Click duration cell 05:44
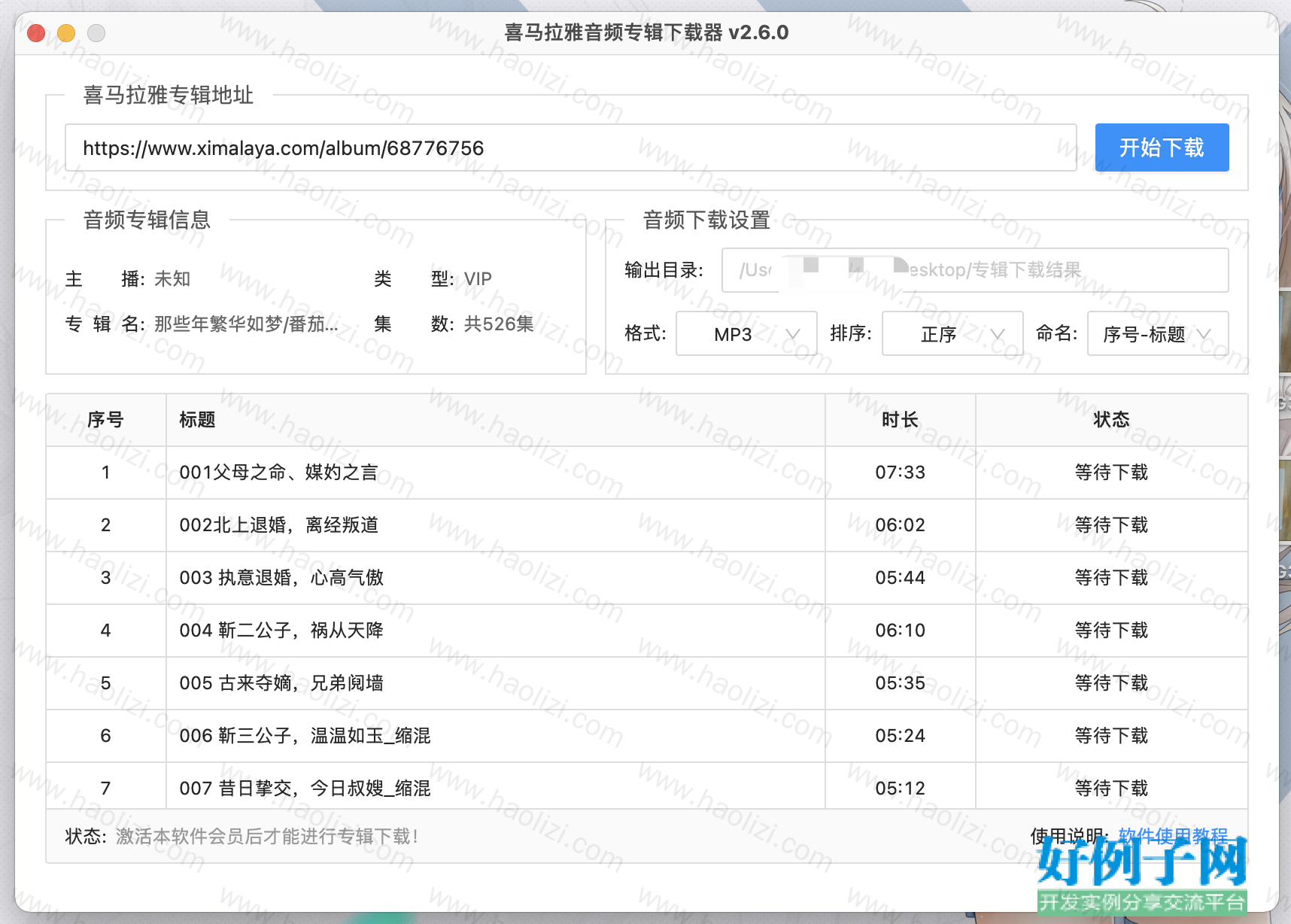 [x=901, y=578]
